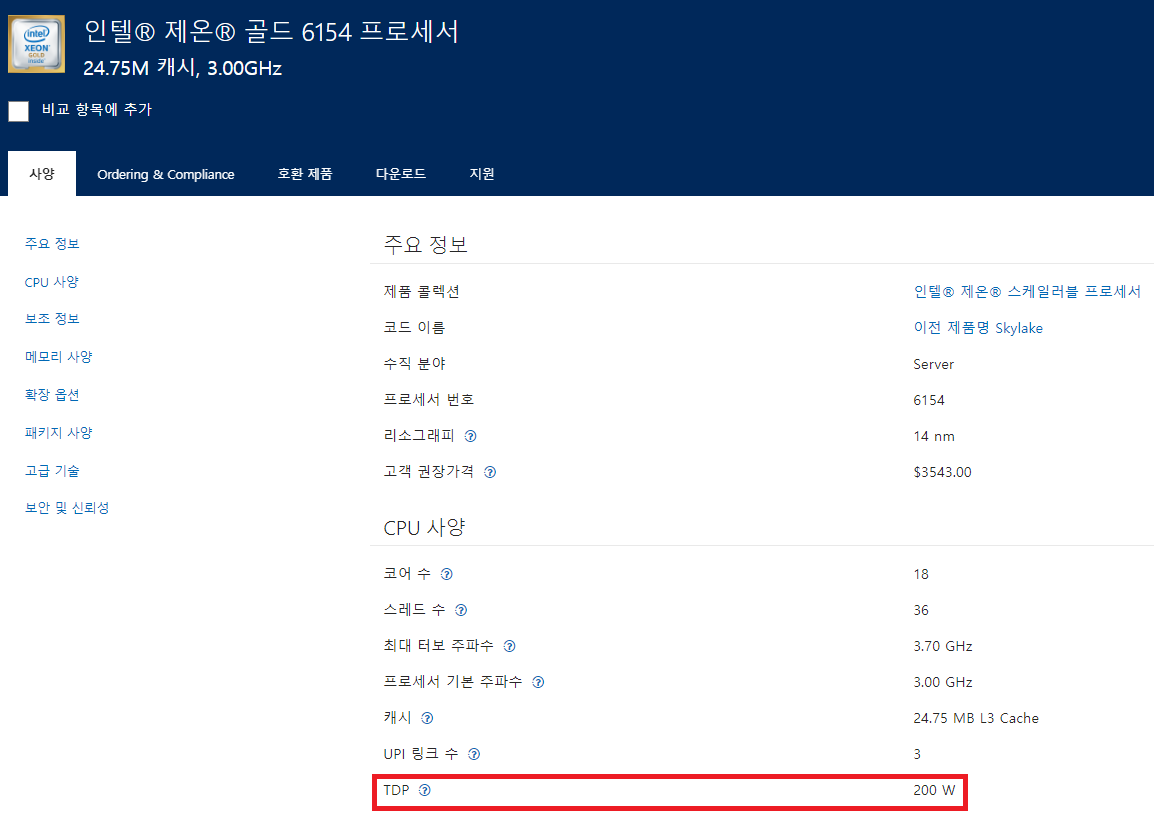Follow the 이전 제품명 Skylake link
Viewport: 1154px width, 821px height.
coord(978,328)
